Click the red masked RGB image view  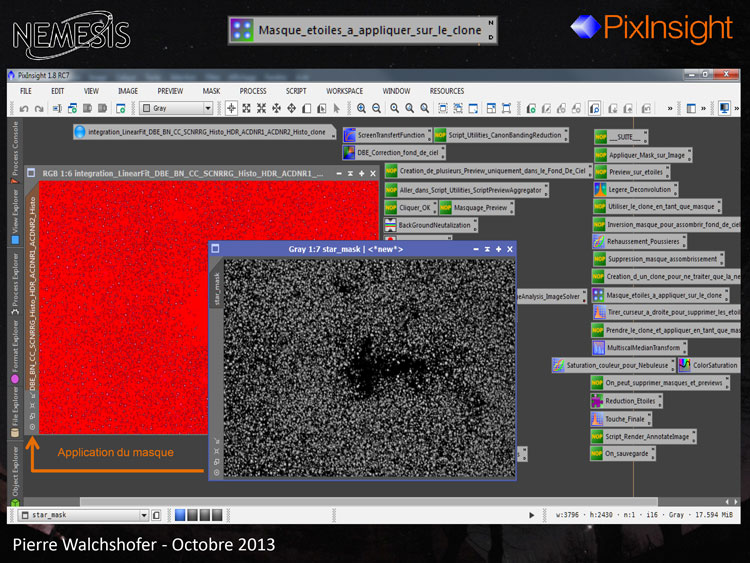tap(123, 307)
